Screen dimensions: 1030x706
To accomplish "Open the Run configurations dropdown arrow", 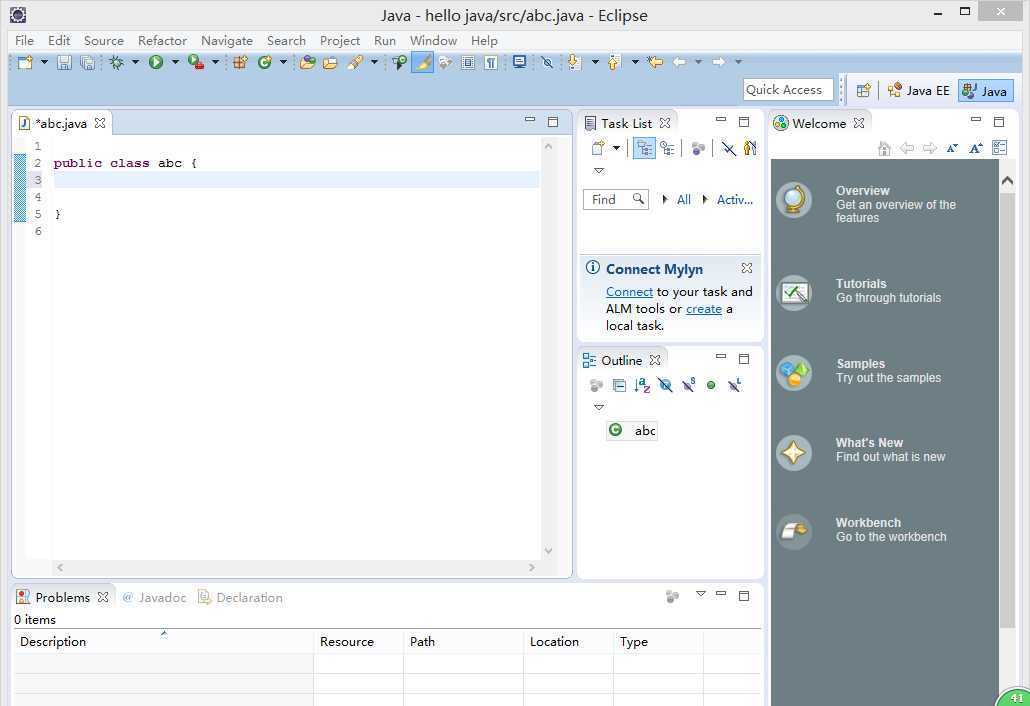I will pos(175,62).
